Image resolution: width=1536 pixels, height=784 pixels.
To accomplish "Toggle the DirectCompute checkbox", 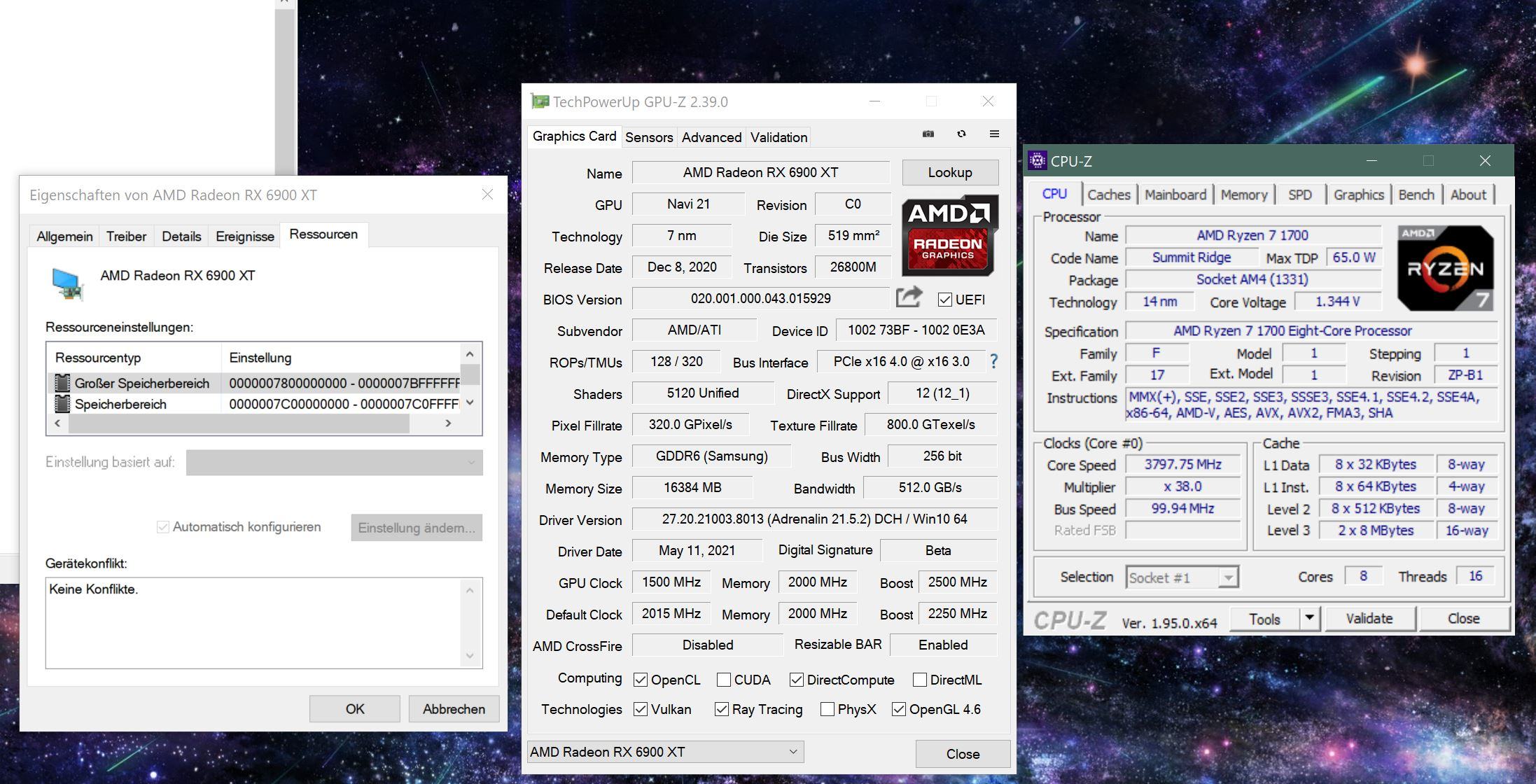I will pyautogui.click(x=796, y=680).
